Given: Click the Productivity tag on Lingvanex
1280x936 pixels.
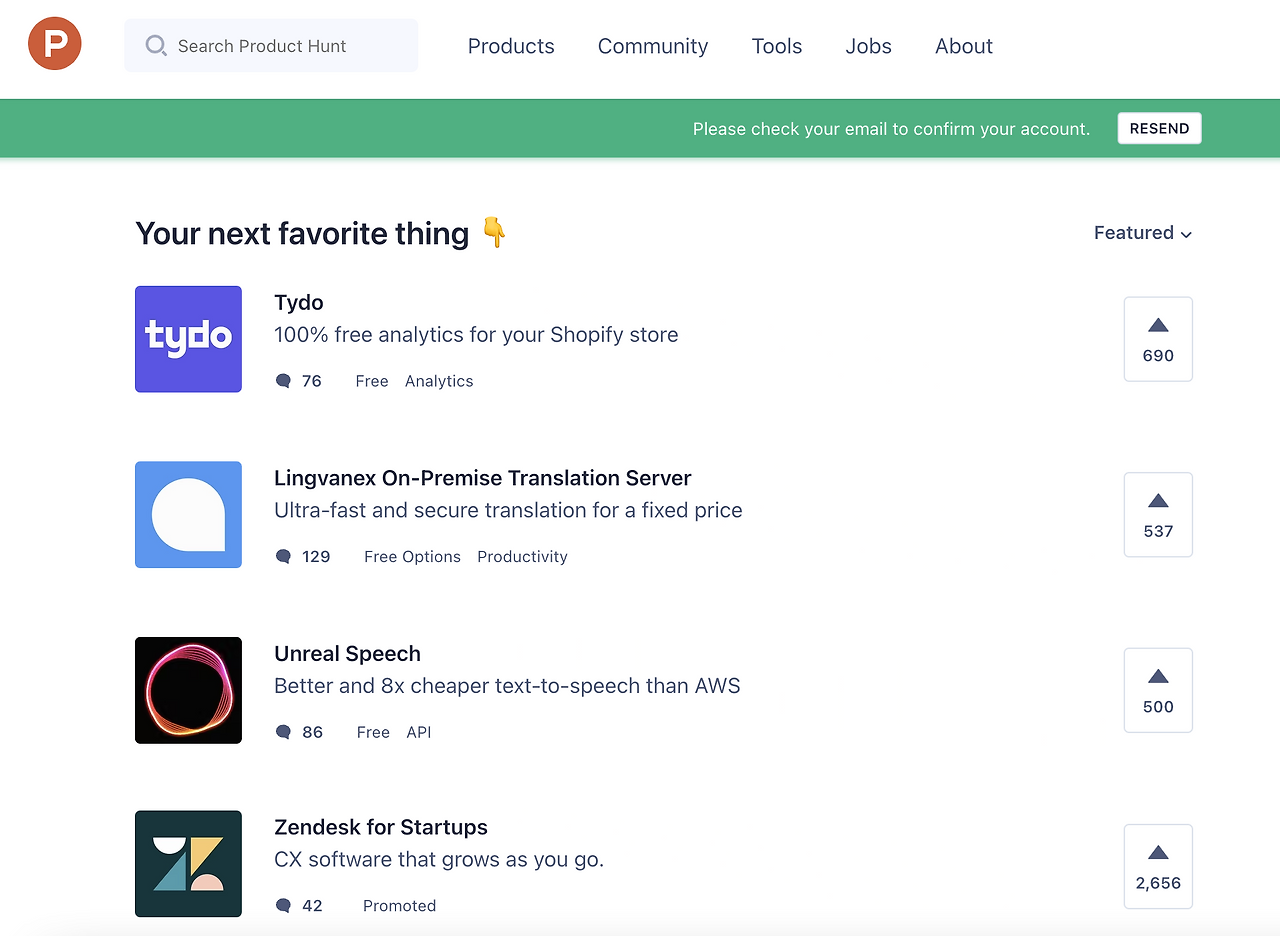Looking at the screenshot, I should tap(522, 557).
